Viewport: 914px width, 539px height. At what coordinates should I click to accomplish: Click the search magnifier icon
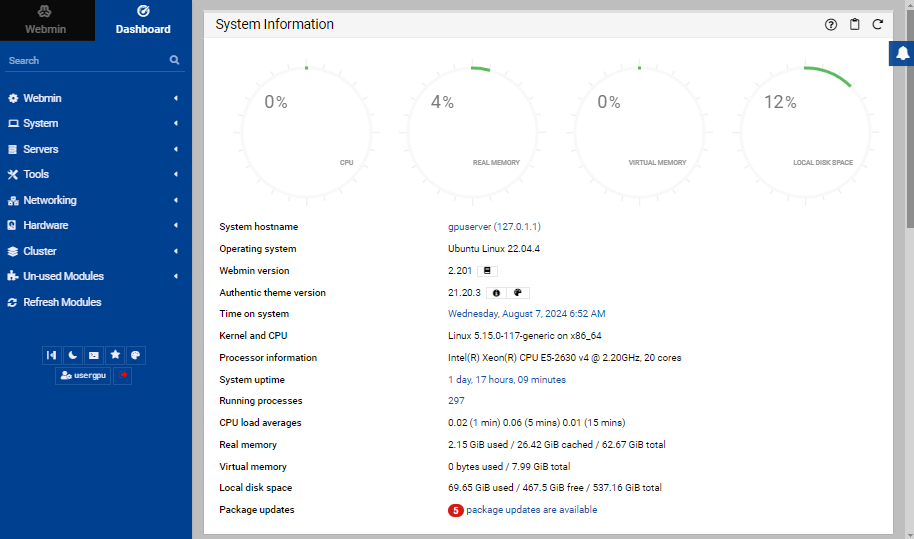point(174,60)
